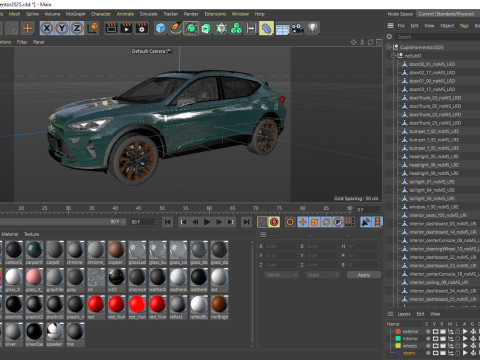Select window_f_00 object in Object Manager
This screenshot has height=360, width=480.
pyautogui.click(x=433, y=207)
